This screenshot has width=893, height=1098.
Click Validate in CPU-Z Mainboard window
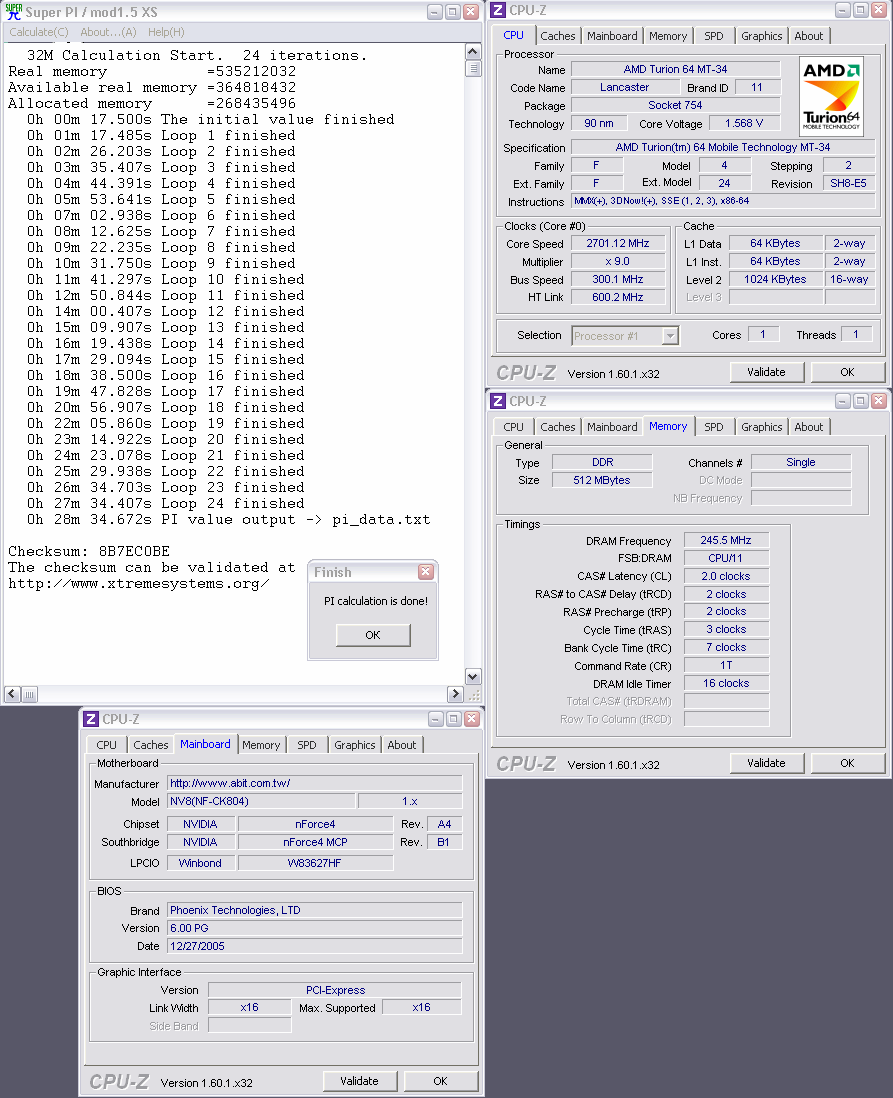pos(359,1081)
